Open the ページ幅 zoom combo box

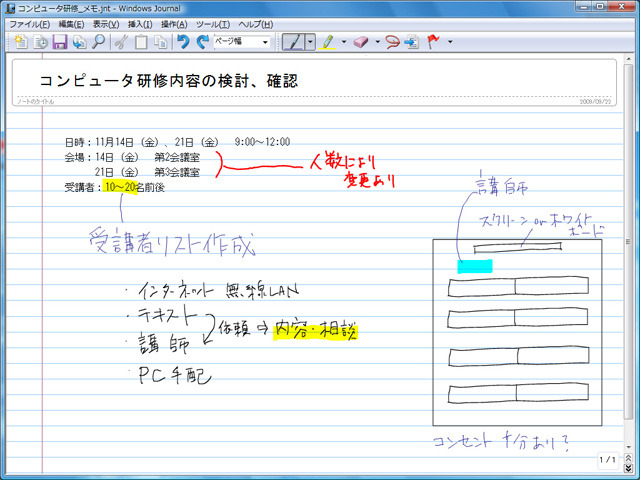[242, 42]
